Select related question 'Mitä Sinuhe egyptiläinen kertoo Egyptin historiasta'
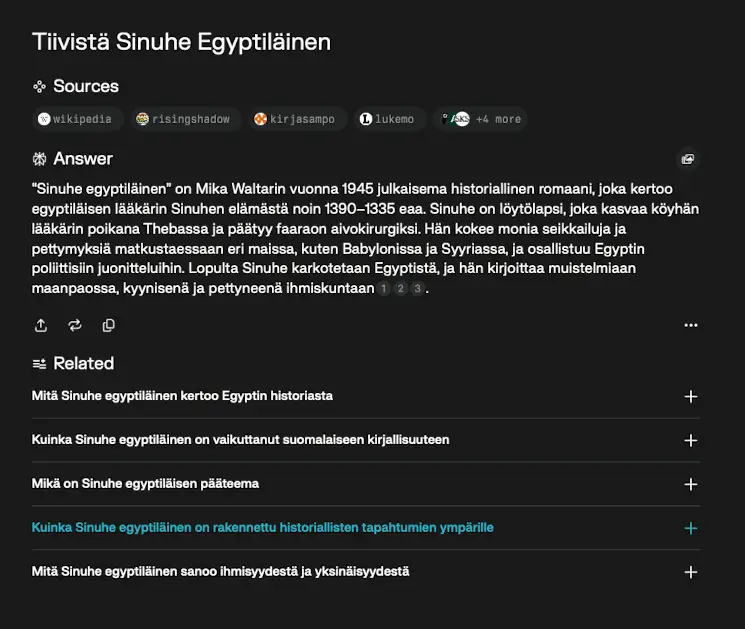The height and width of the screenshot is (629, 745). click(182, 396)
